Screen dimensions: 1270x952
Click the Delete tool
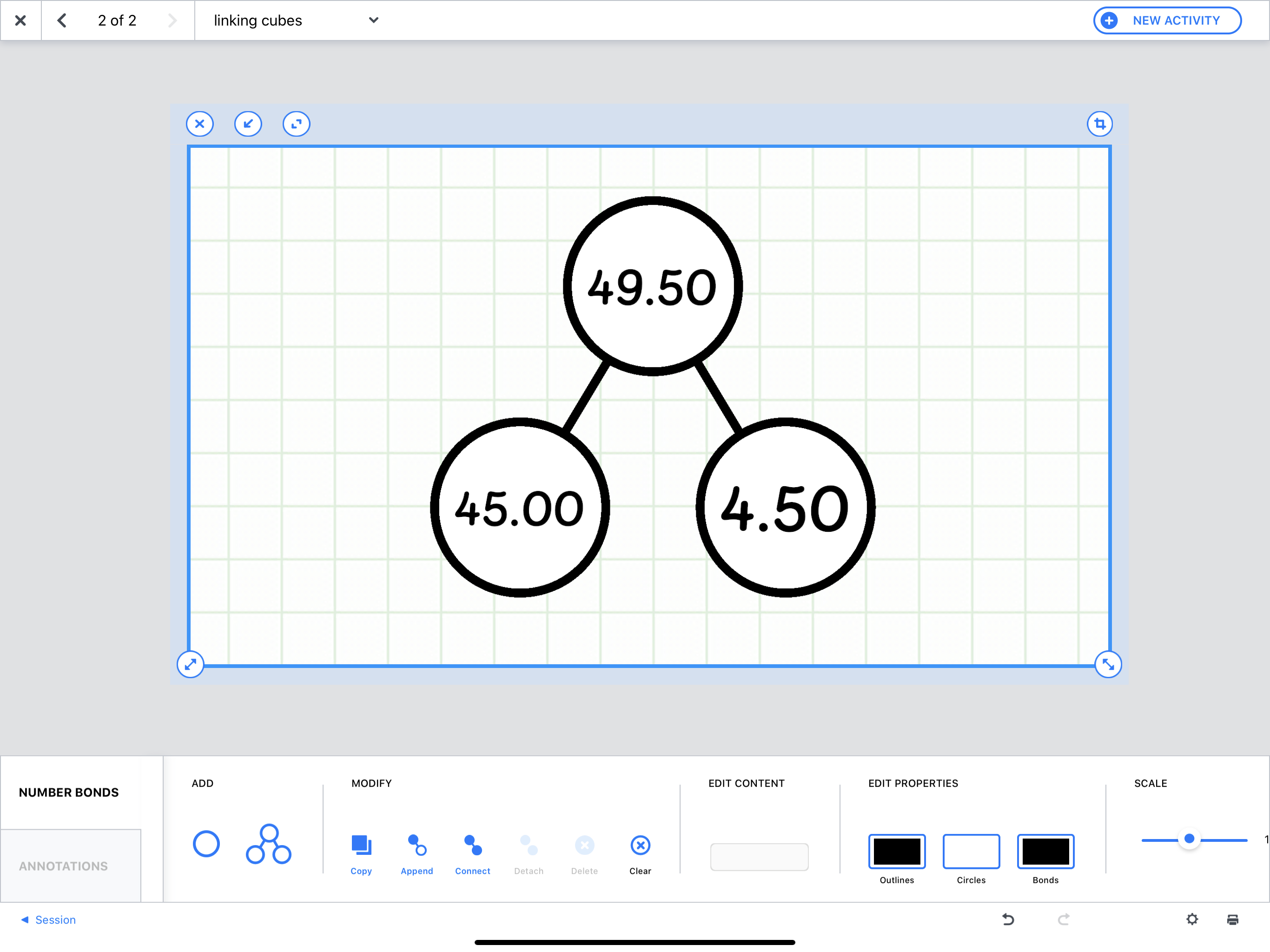tap(584, 854)
